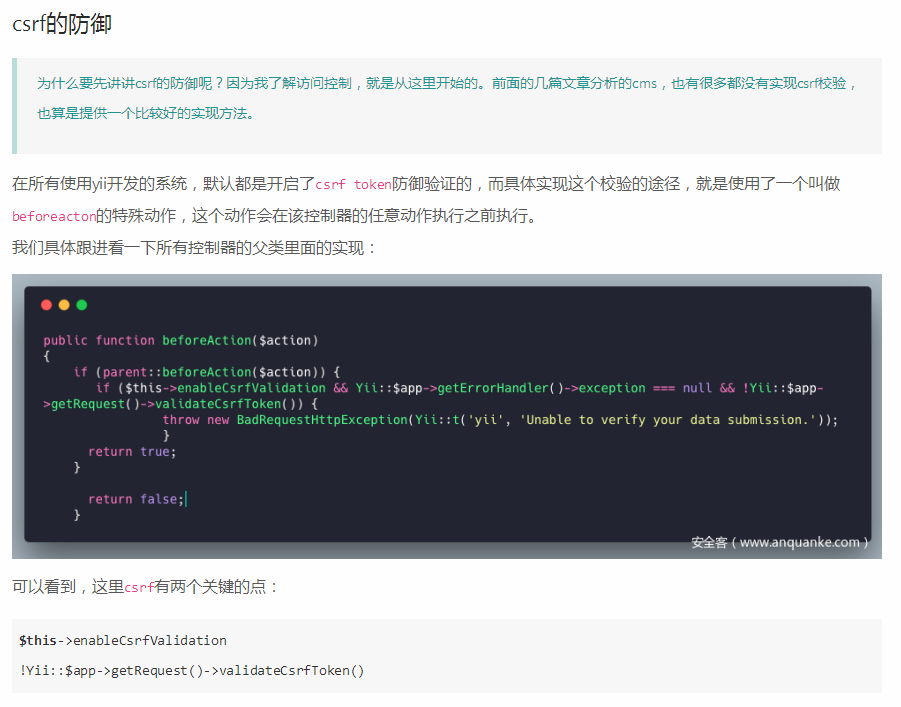
Task: Click the "return true;" statement in code
Action: 132,452
